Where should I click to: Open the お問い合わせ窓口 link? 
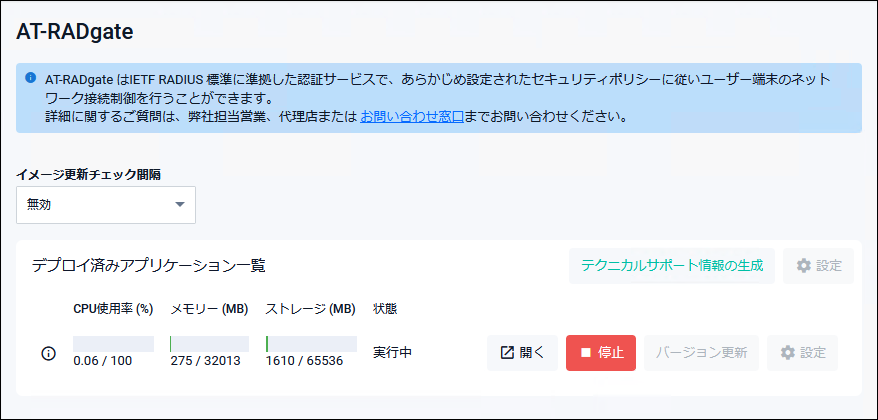click(x=412, y=118)
